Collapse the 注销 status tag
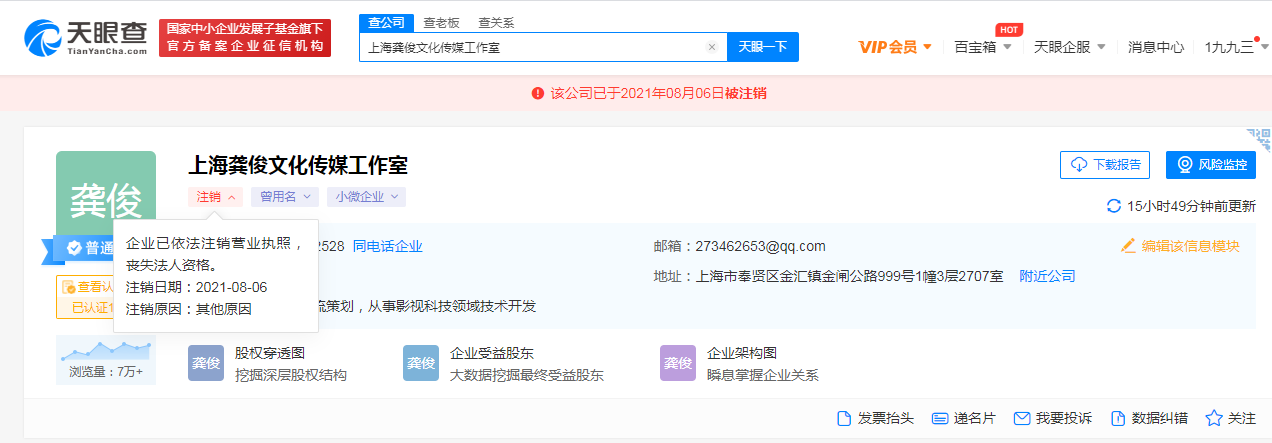The image size is (1272, 443). click(215, 197)
